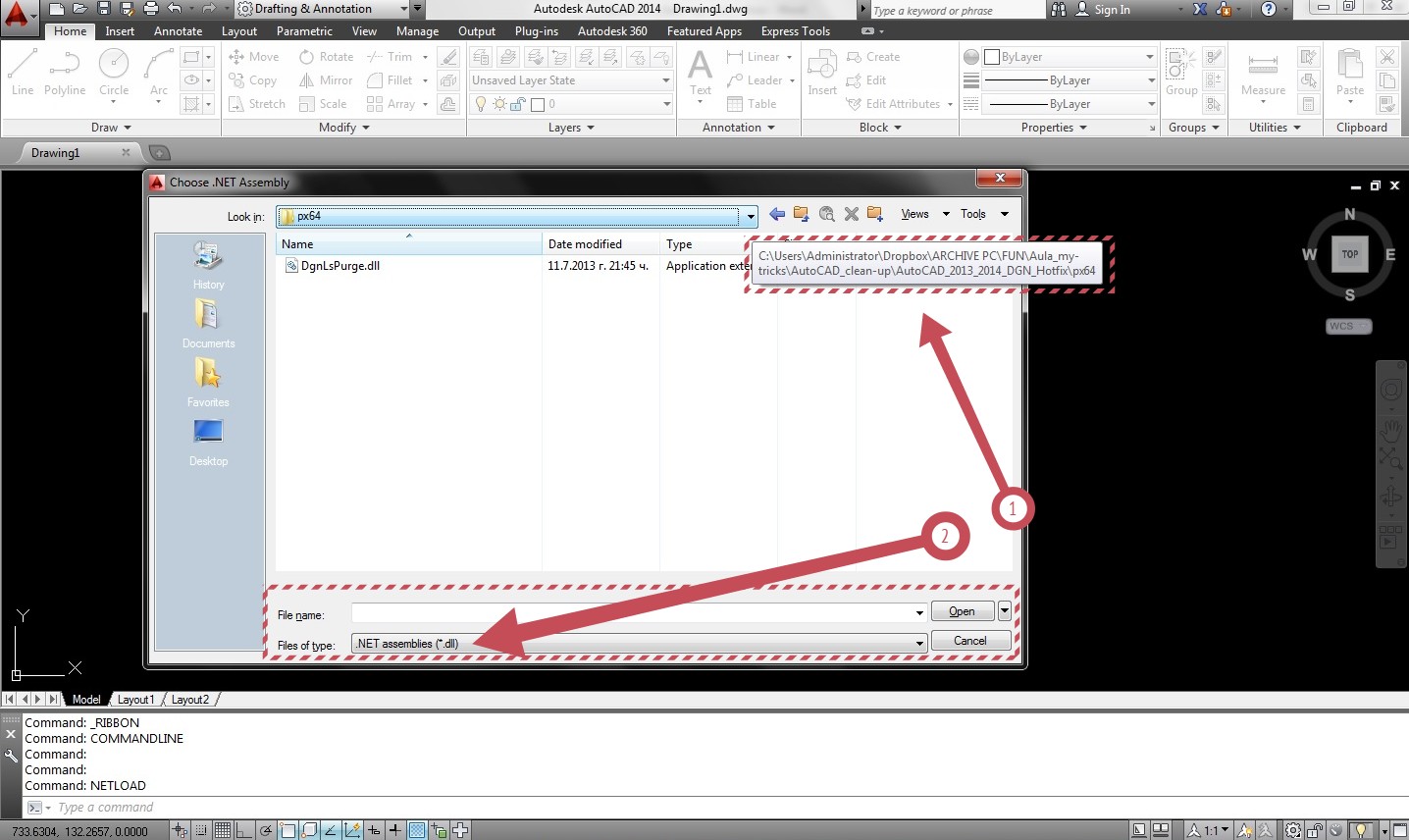Viewport: 1409px width, 840px height.
Task: Expand the File name history dropdown
Action: tap(919, 612)
